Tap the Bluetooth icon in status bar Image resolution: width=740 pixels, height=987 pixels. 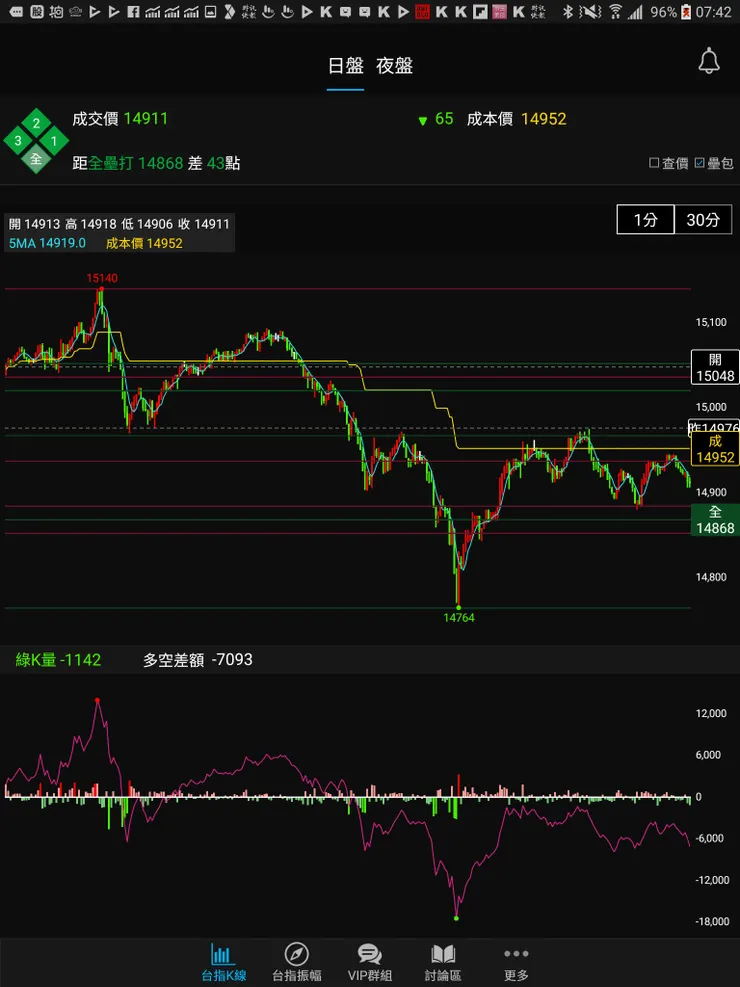pos(567,11)
